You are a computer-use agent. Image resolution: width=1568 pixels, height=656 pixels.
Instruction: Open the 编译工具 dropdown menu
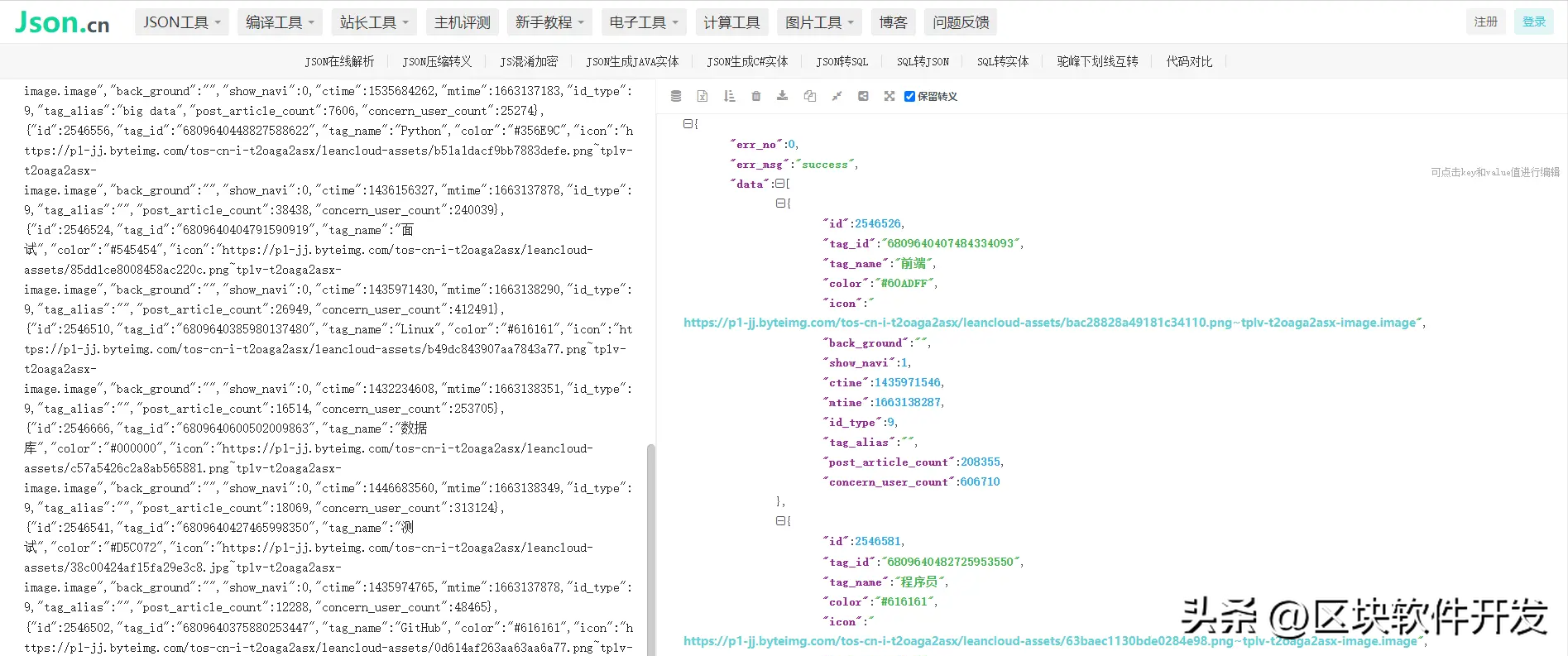(x=280, y=22)
